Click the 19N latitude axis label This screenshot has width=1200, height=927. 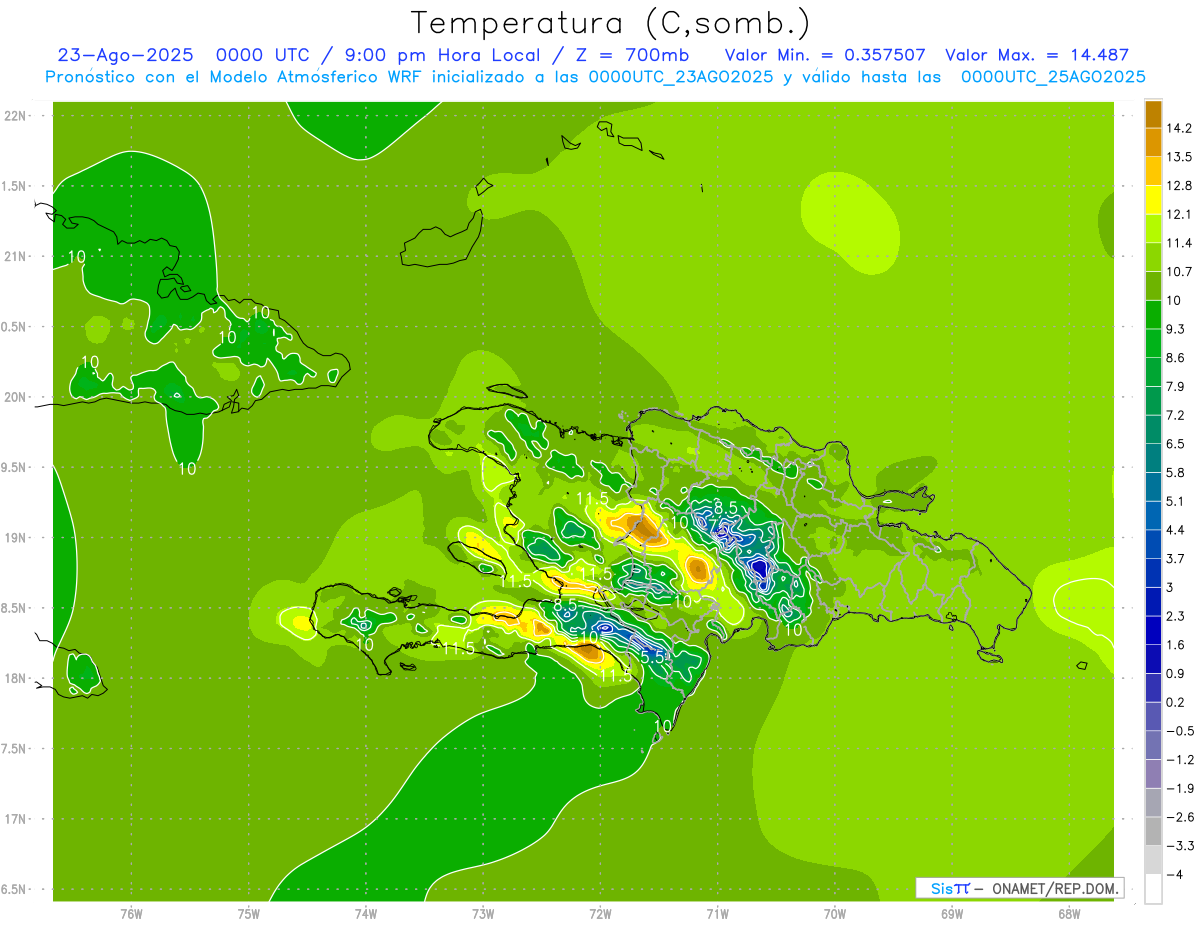[x=16, y=538]
